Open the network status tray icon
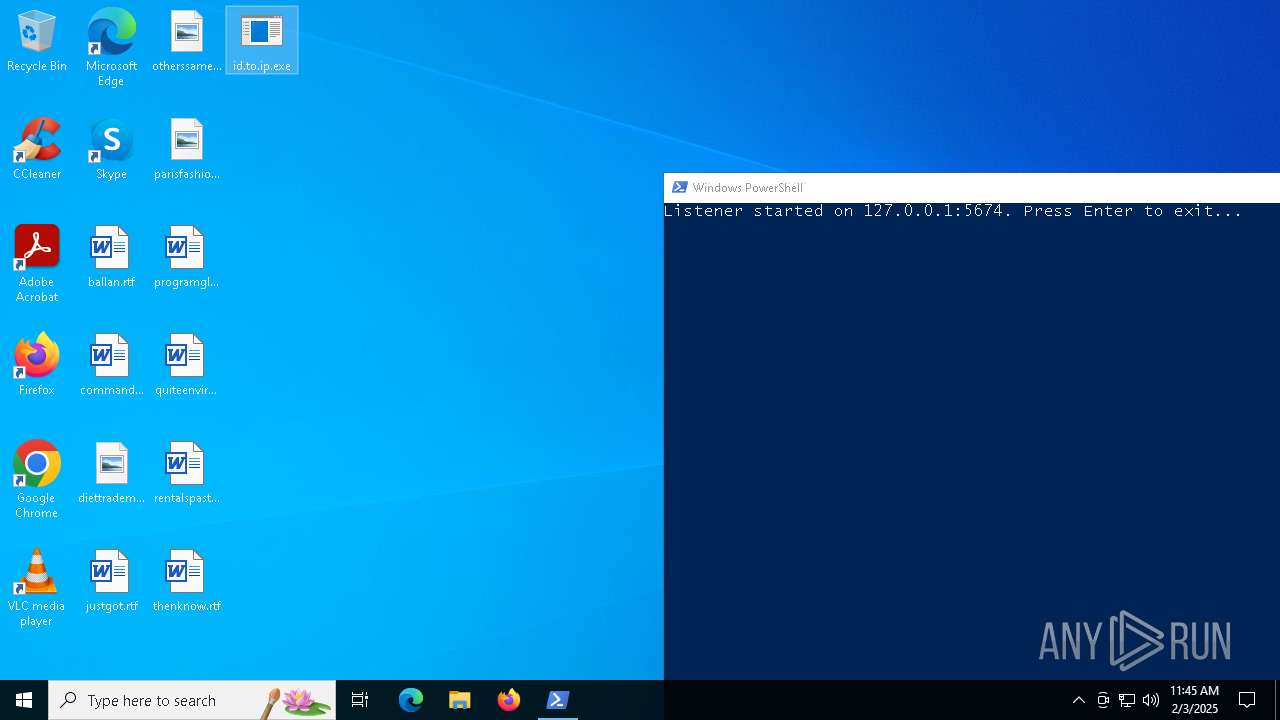This screenshot has width=1280, height=720. (x=1127, y=700)
